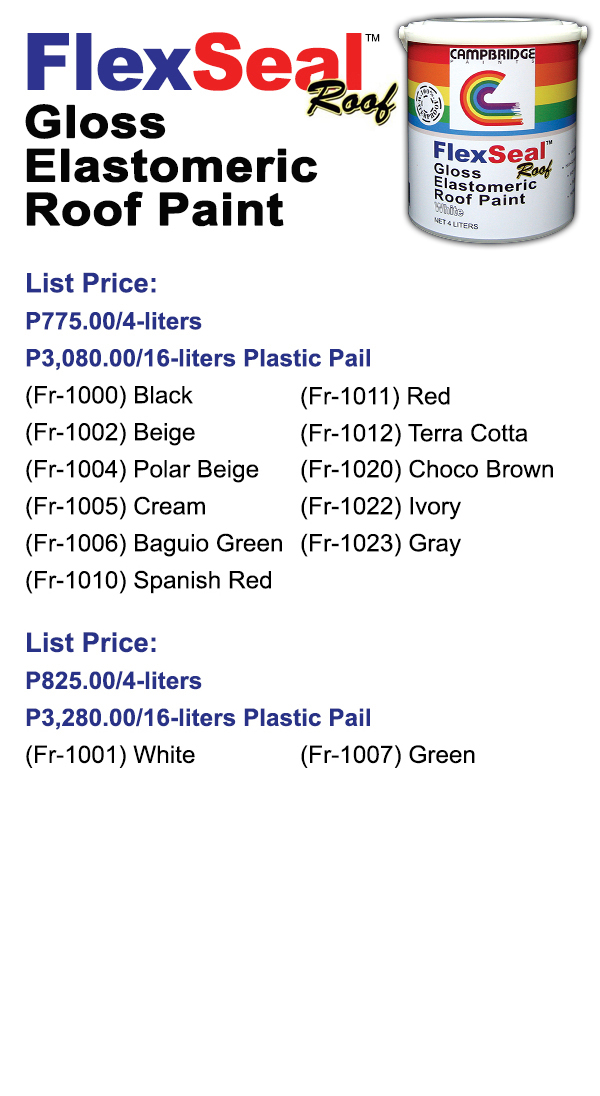Select the (Fr-1007) Green color
Screen dimensions: 600x1096
388,755
